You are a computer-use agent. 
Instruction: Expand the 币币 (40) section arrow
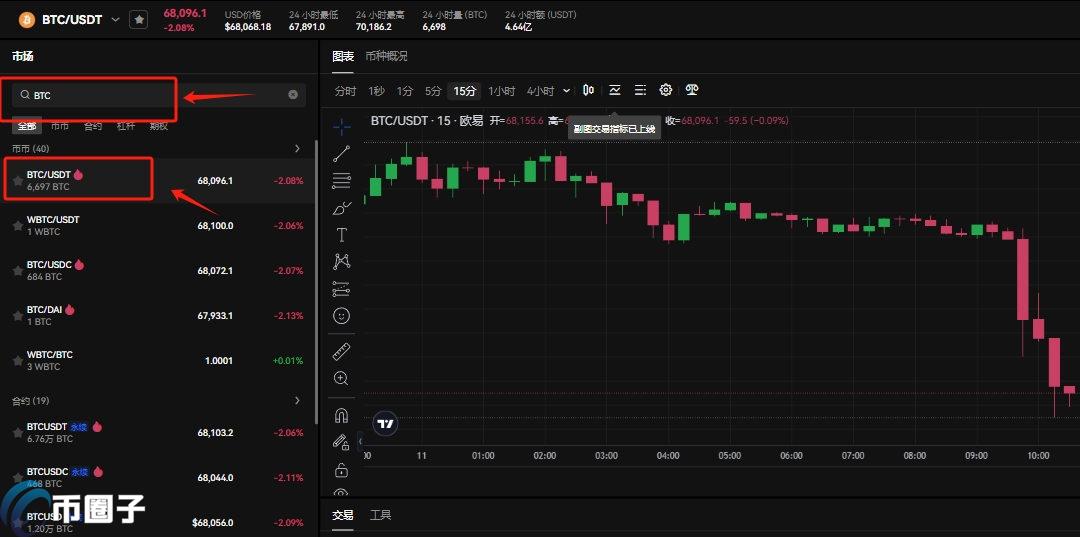[x=297, y=149]
